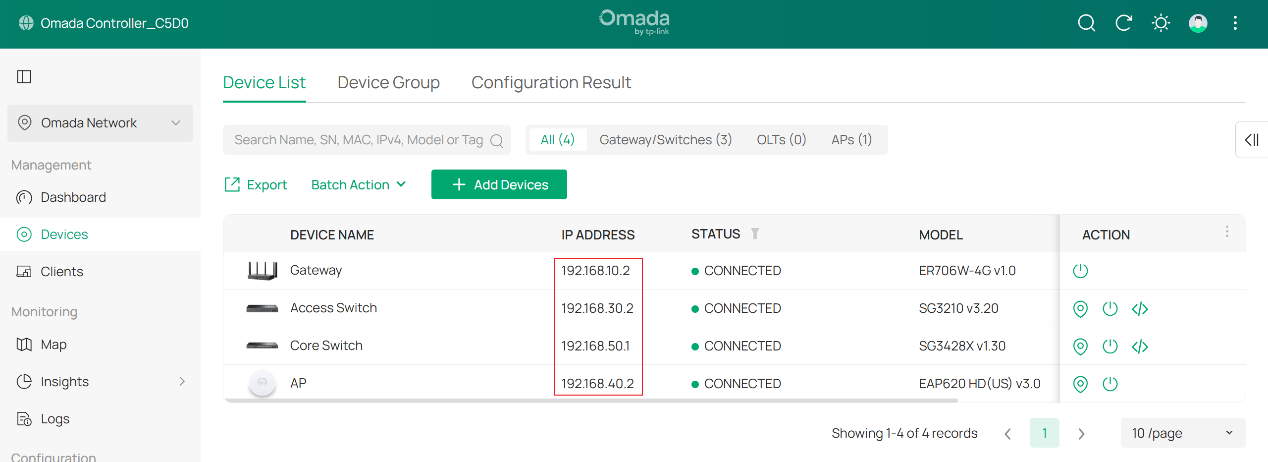Viewport: 1268px width, 462px height.
Task: Filter by APs (1)
Action: (x=852, y=140)
